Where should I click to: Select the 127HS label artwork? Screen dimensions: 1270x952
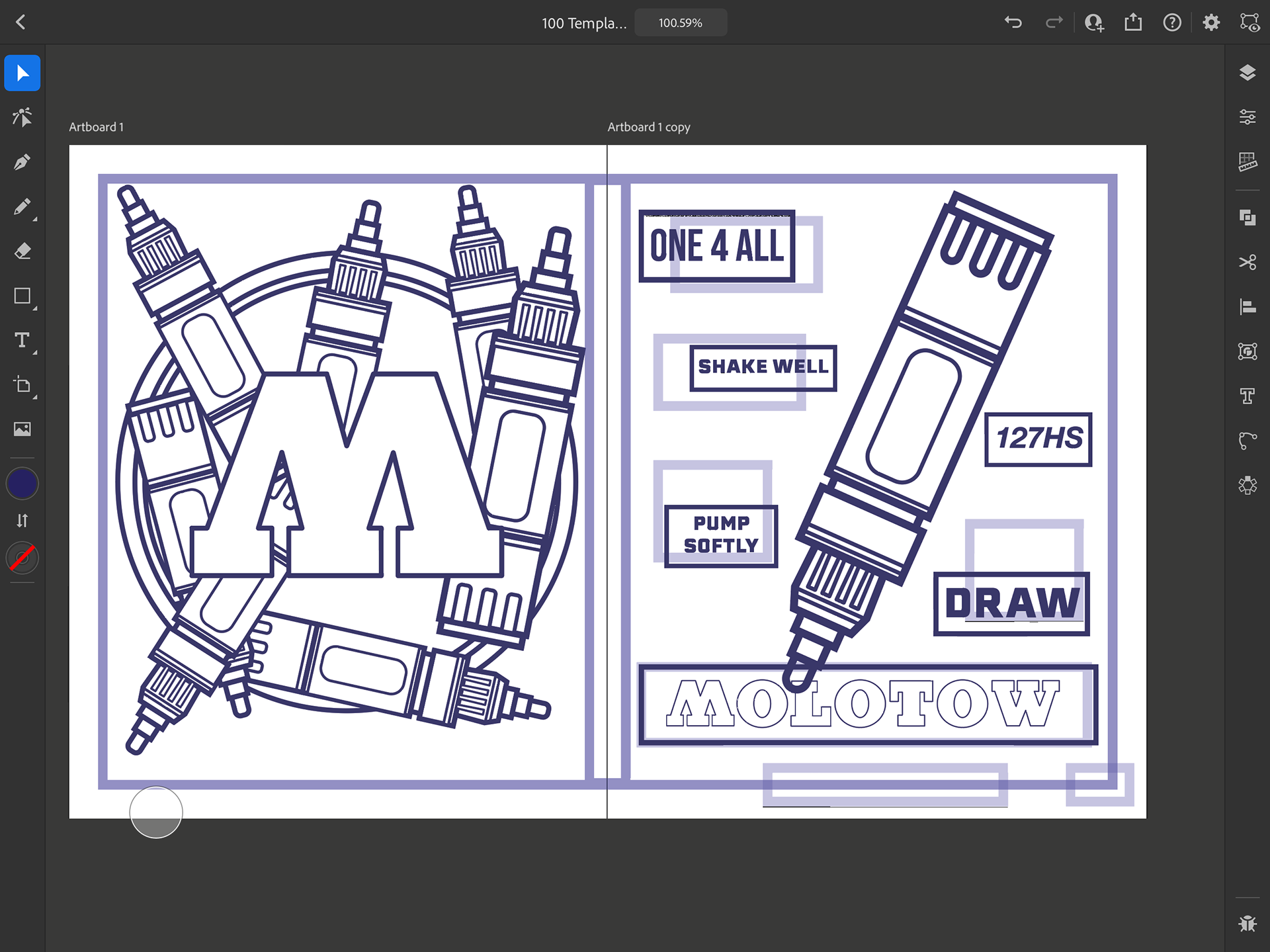point(1038,439)
